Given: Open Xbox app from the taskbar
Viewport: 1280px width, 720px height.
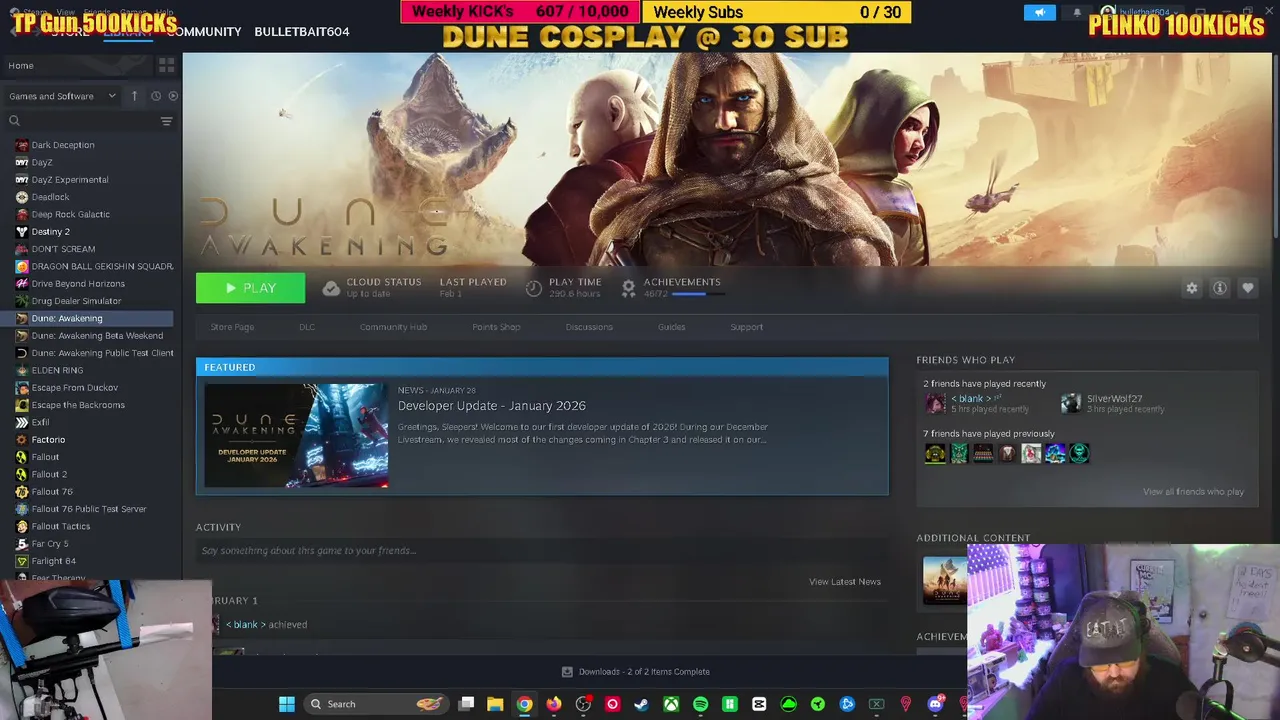Looking at the screenshot, I should coord(671,704).
